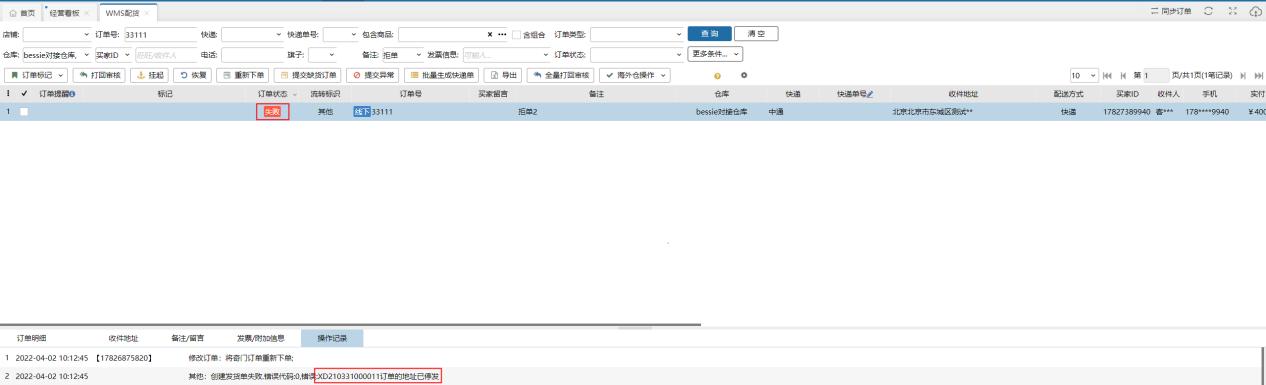Click the ellipsis icon in 包含商品 field
Viewport: 1266px width, 385px height.
503,34
